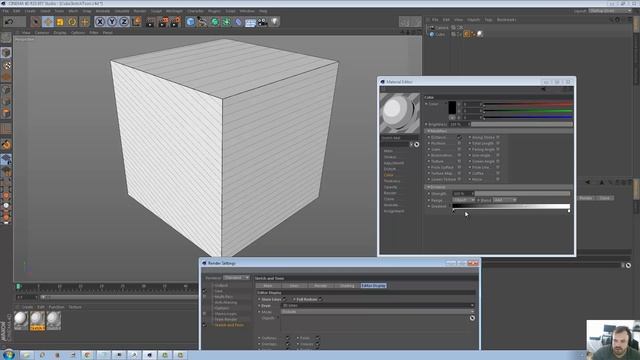The image size is (640, 360).
Task: Toggle the Y axis lock
Action: click(112, 21)
